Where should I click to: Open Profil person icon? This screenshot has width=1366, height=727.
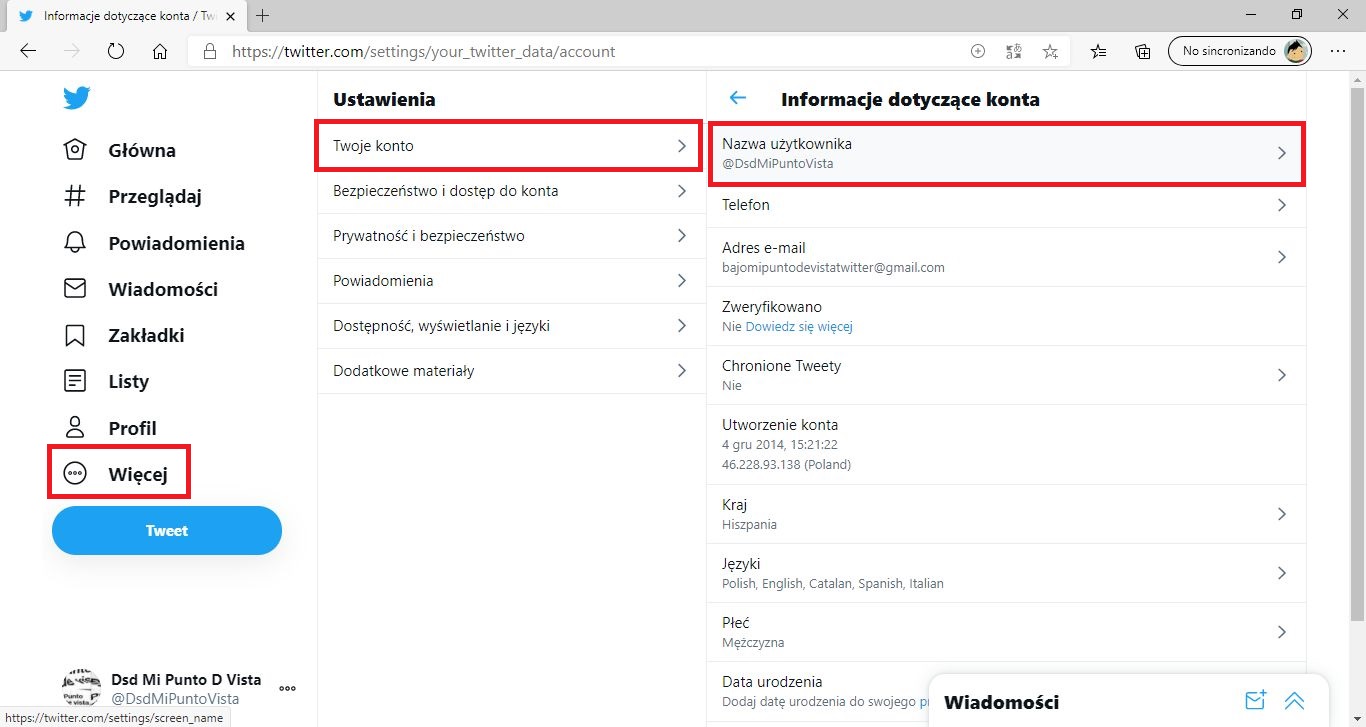point(75,427)
